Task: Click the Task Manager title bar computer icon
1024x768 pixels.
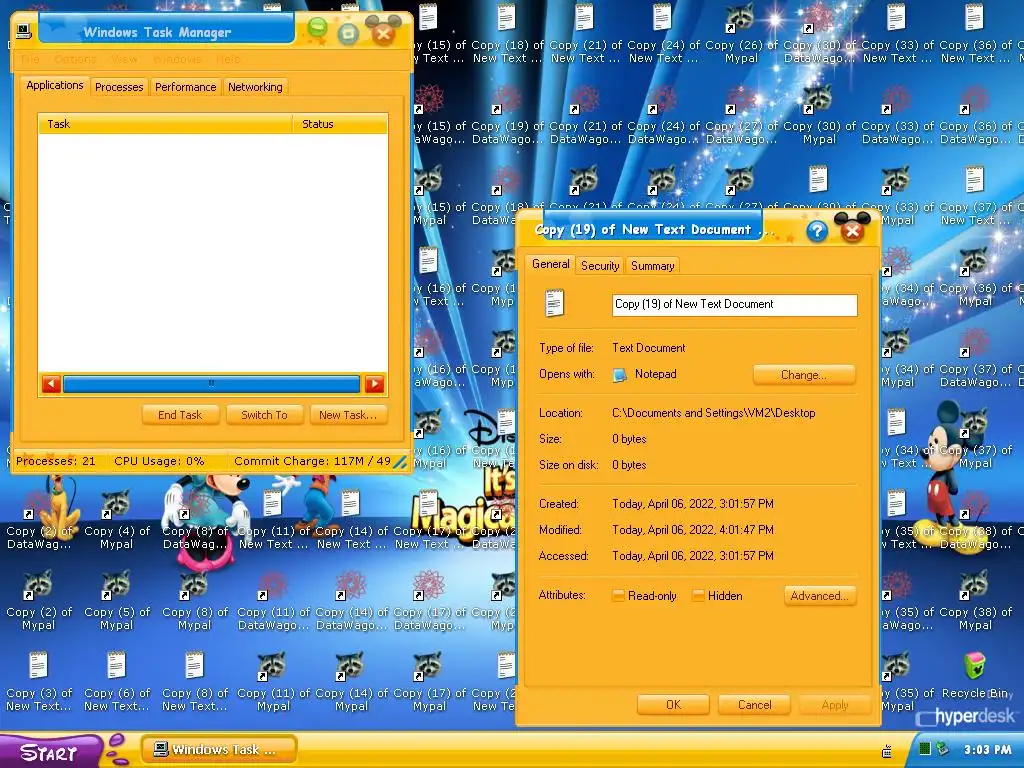Action: [x=24, y=31]
